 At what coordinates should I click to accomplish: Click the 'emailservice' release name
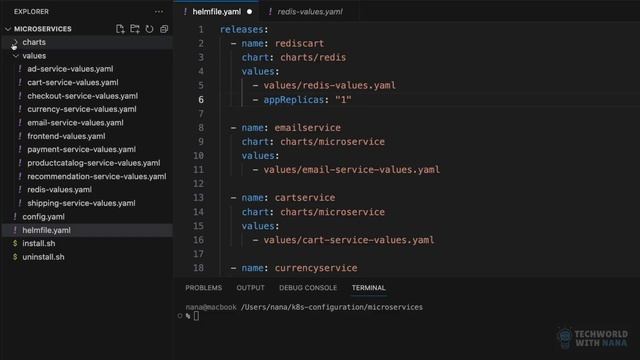pyautogui.click(x=307, y=128)
